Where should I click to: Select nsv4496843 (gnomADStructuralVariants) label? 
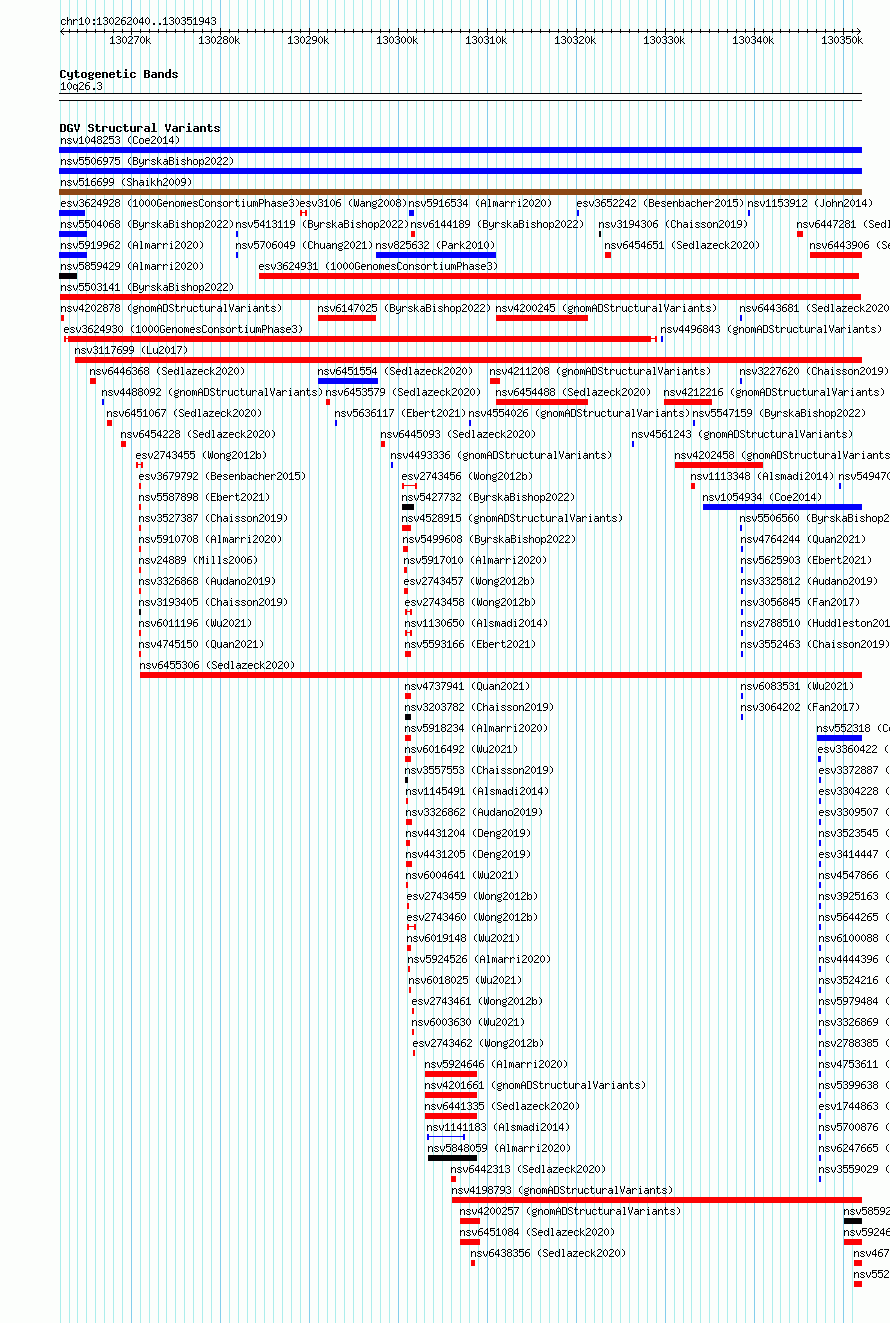click(771, 329)
